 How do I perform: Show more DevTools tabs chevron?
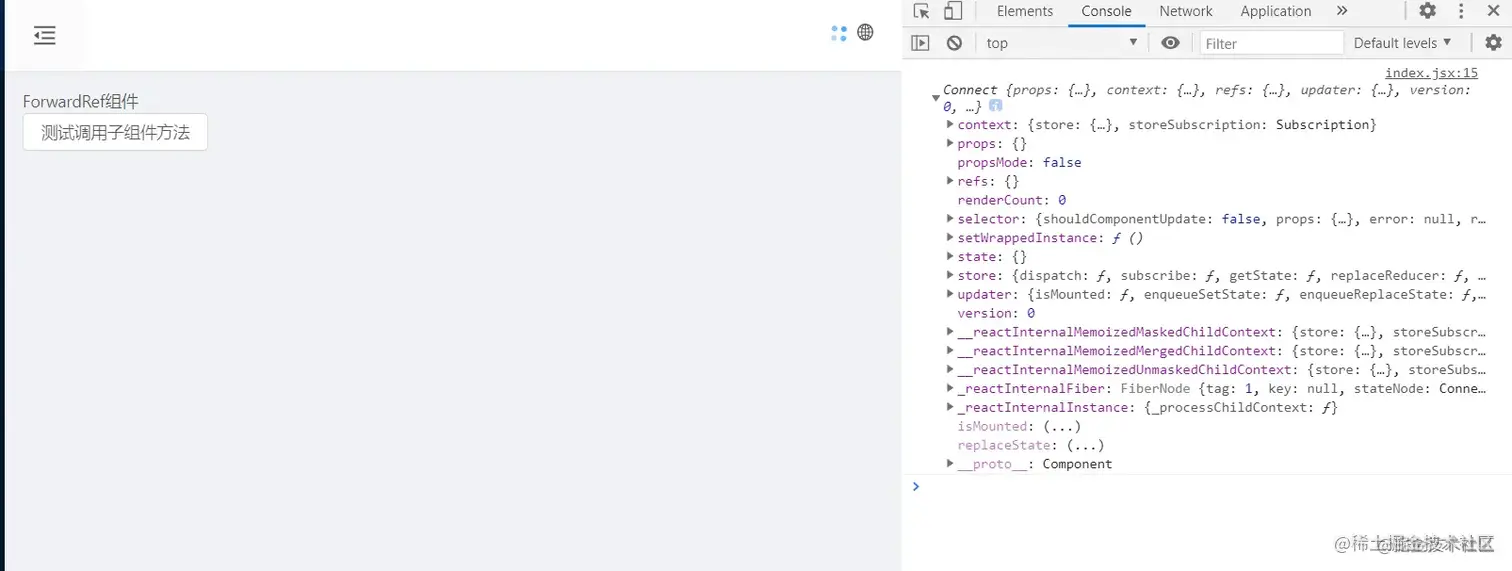tap(1342, 11)
